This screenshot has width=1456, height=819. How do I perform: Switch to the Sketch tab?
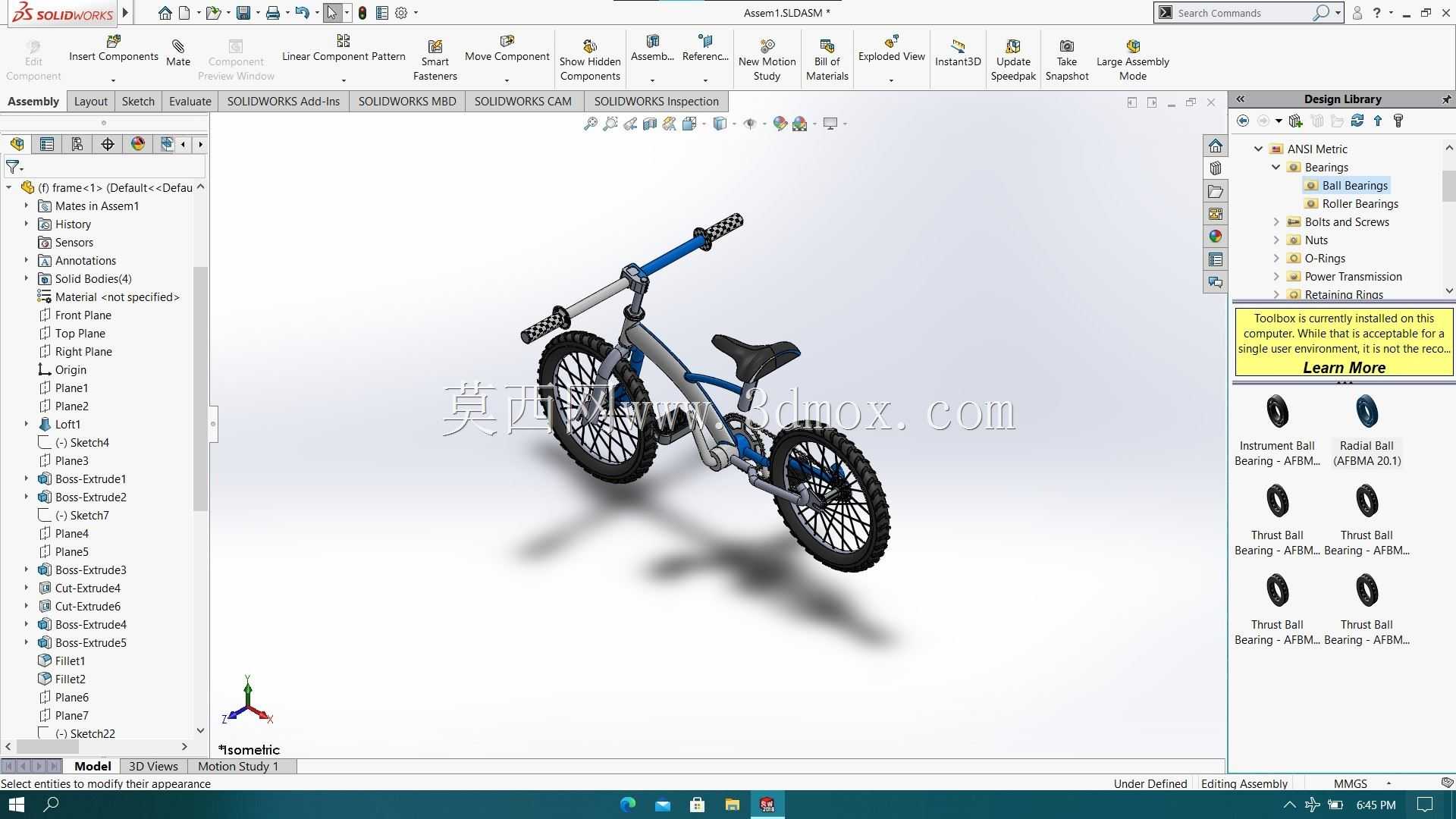click(x=138, y=102)
